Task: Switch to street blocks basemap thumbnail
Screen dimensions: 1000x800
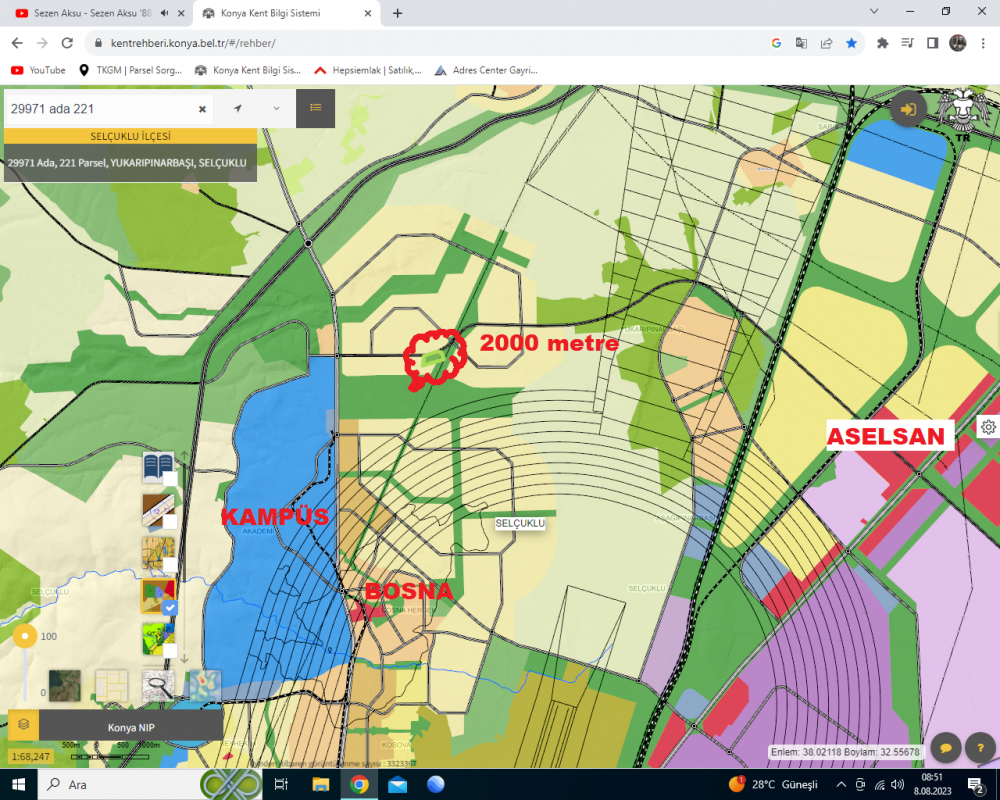Action: pos(112,686)
